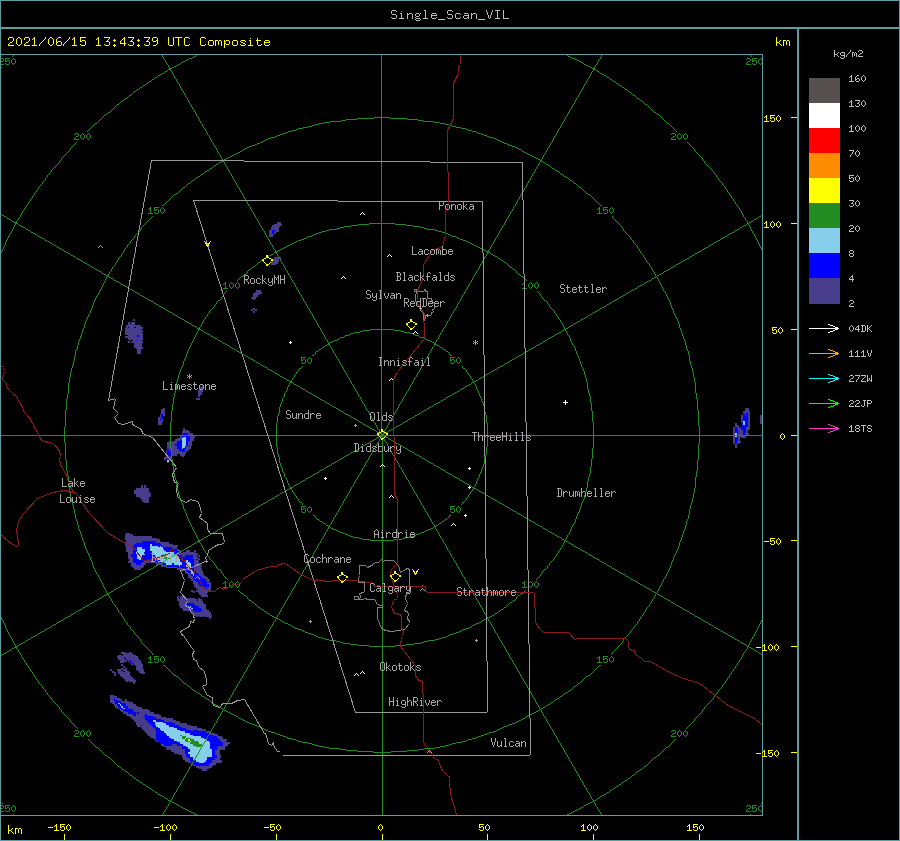Click the Stettler label
Screen dimensions: 900x841
pyautogui.click(x=583, y=289)
